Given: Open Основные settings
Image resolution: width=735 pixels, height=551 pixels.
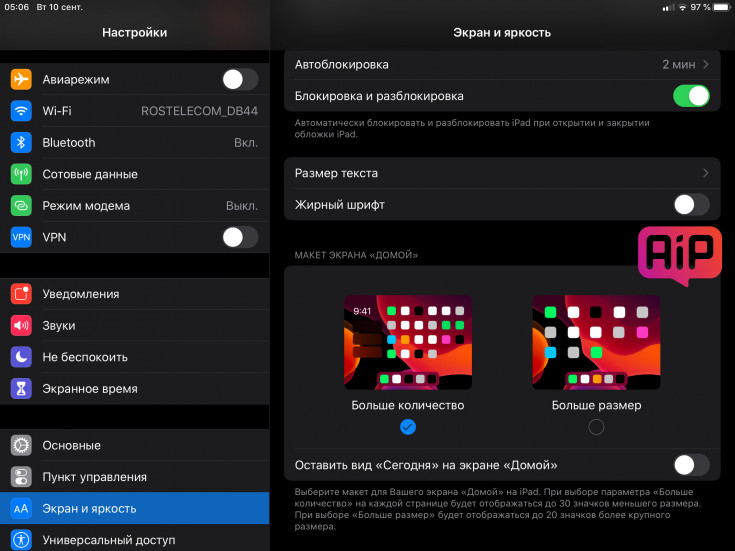Looking at the screenshot, I should pos(135,445).
